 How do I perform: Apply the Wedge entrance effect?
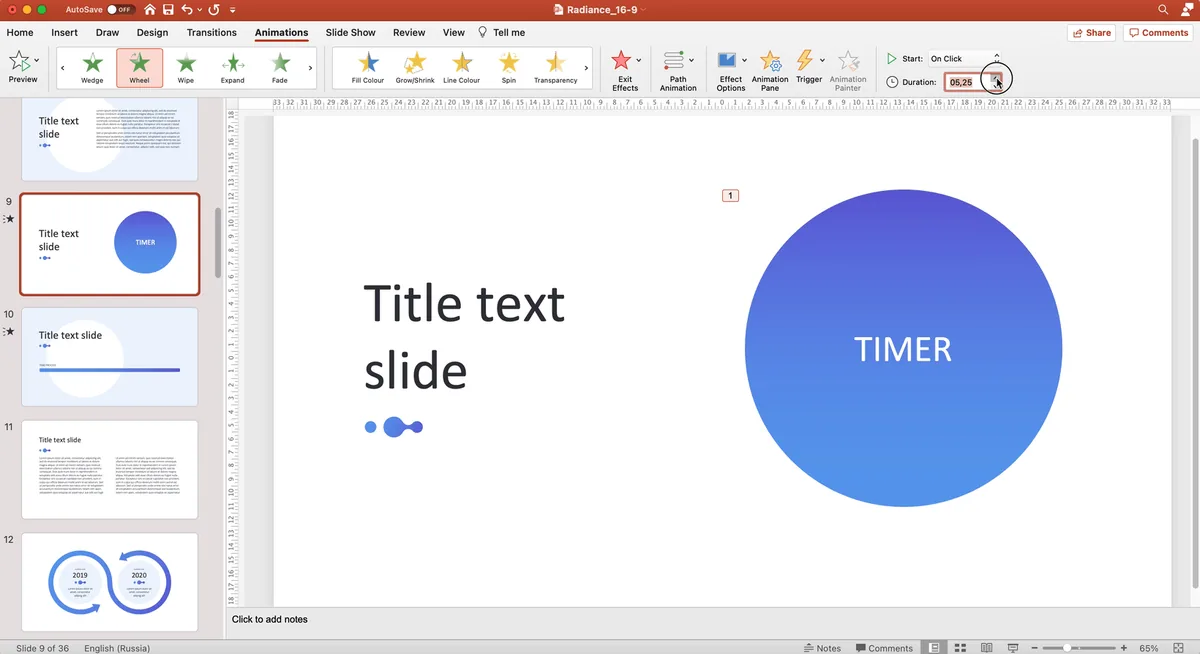coord(92,68)
